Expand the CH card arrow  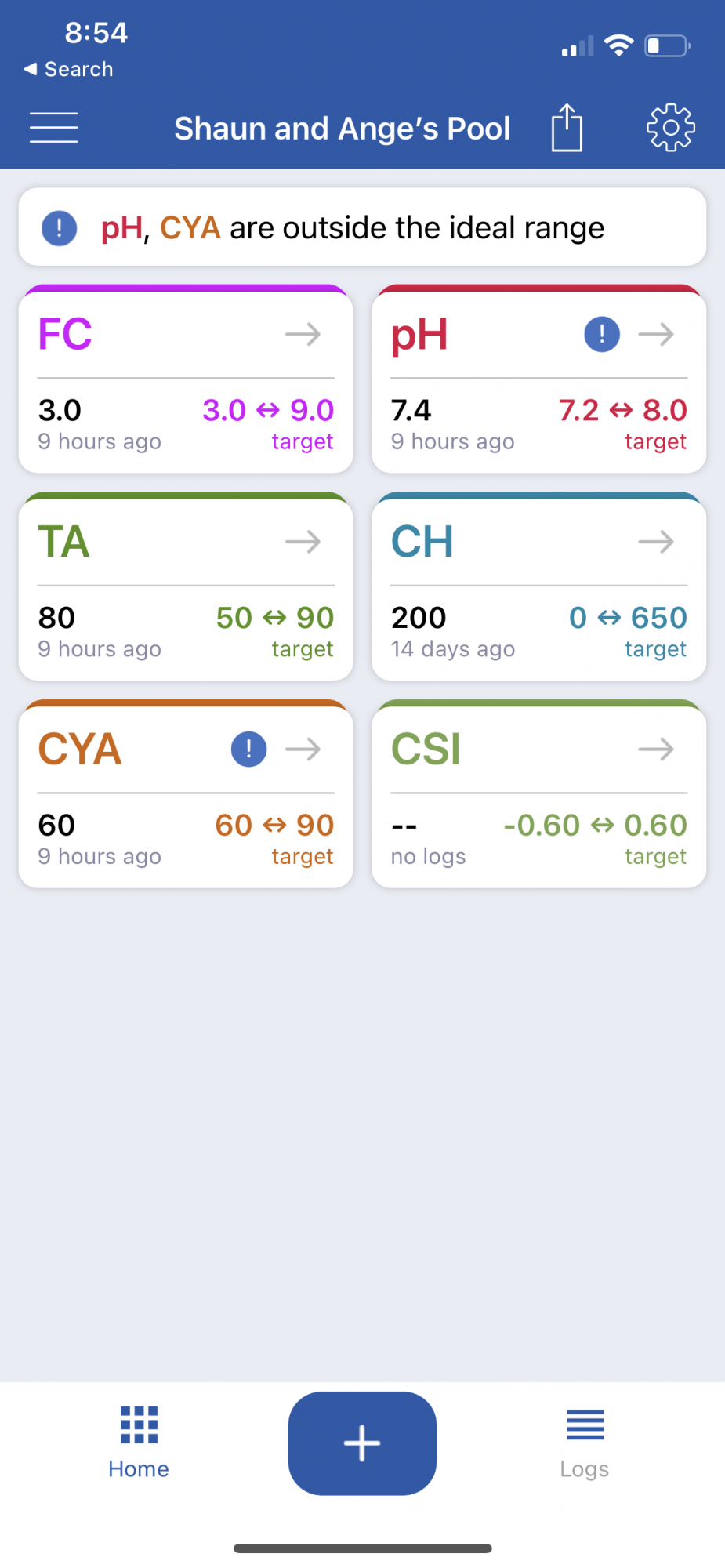[x=656, y=542]
